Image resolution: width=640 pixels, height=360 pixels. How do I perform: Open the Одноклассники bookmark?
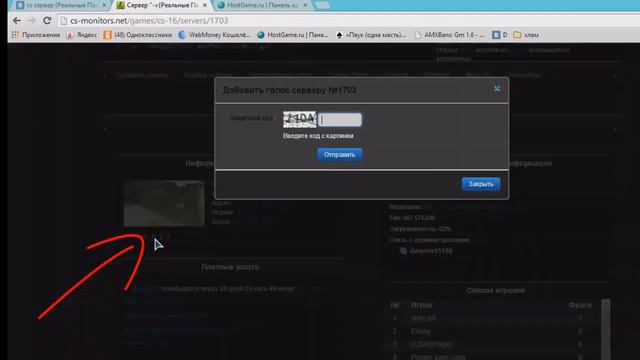pyautogui.click(x=138, y=35)
